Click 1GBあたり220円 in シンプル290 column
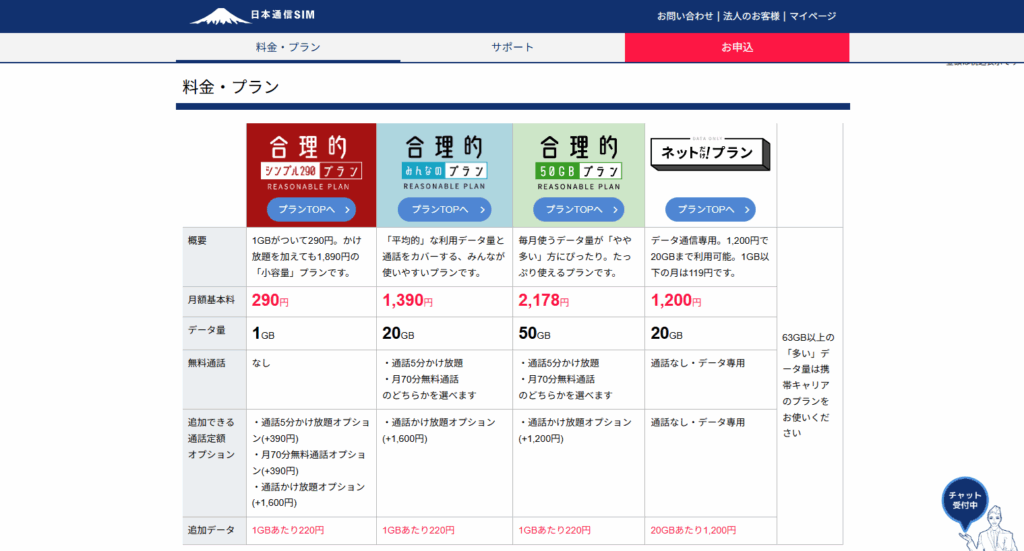Image resolution: width=1024 pixels, height=551 pixels. pyautogui.click(x=288, y=530)
